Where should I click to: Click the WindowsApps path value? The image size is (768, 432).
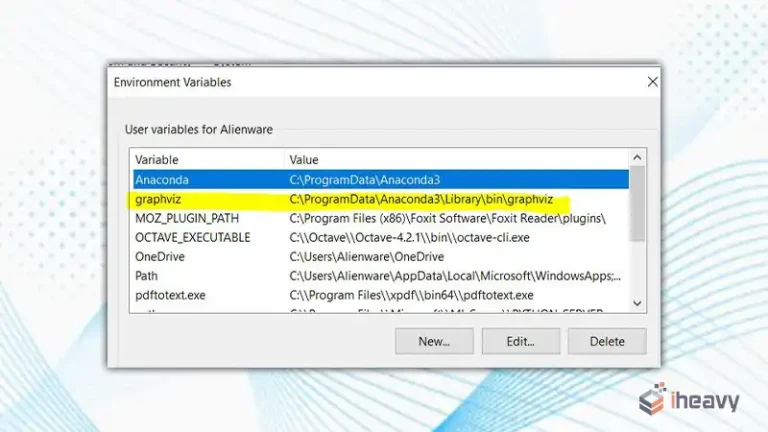click(x=455, y=276)
